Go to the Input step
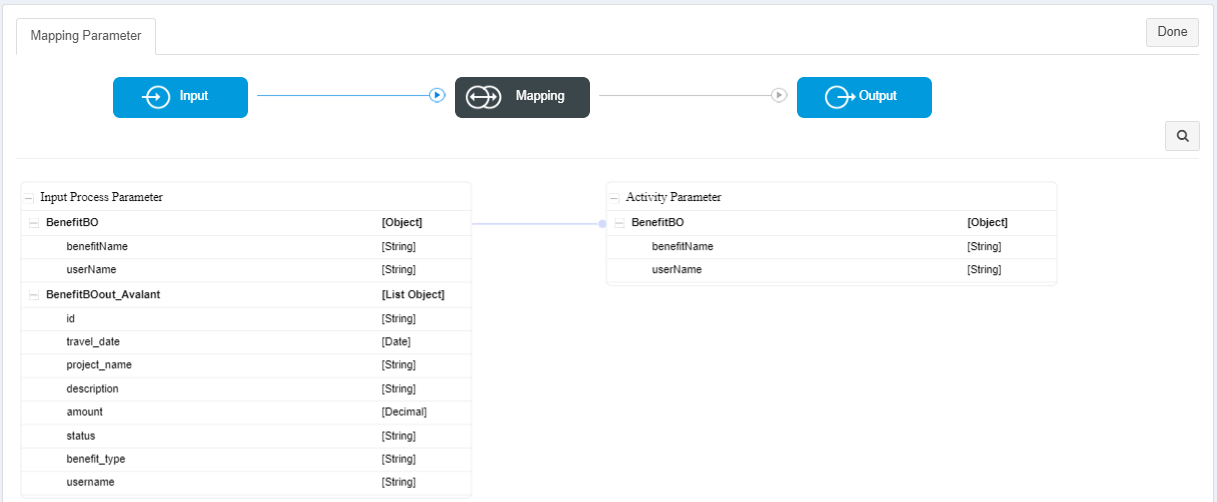Screen dimensions: 1217x502 pos(180,97)
